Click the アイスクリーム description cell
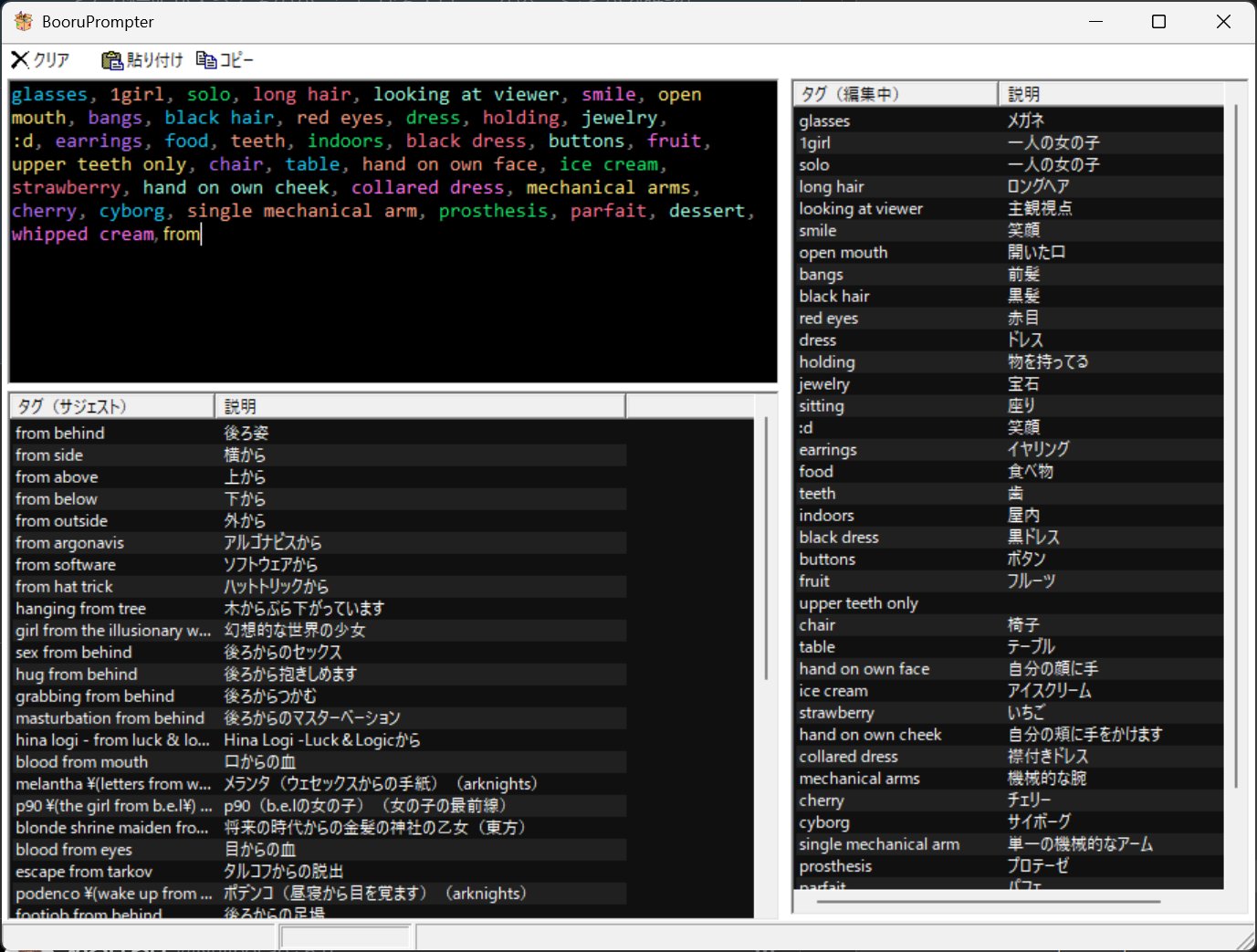Screen dimensions: 1257x952 click(x=1050, y=690)
